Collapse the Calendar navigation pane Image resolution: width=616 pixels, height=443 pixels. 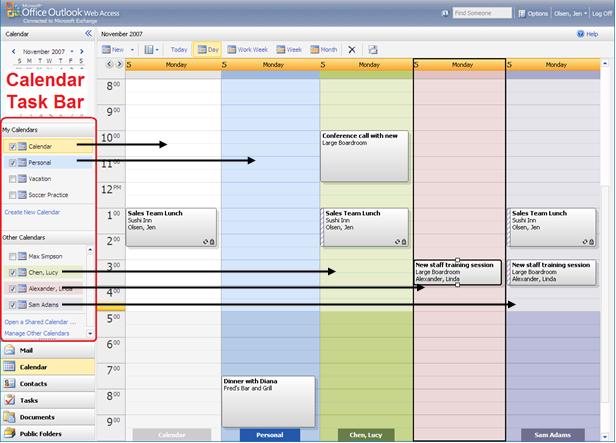coord(88,34)
